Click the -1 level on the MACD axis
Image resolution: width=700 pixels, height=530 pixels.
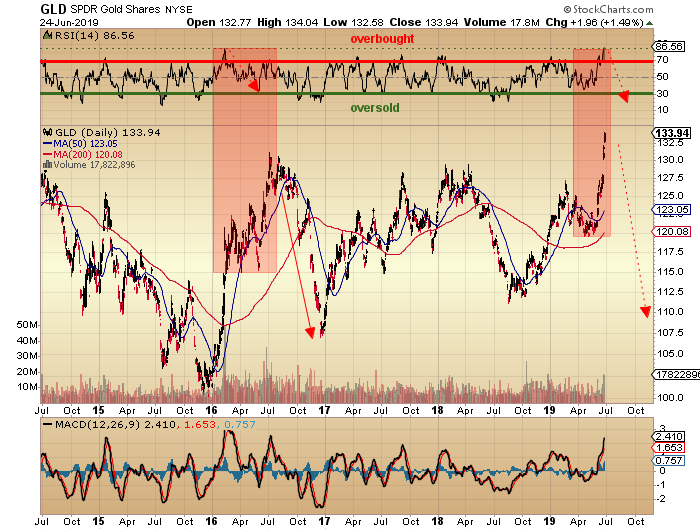(661, 484)
